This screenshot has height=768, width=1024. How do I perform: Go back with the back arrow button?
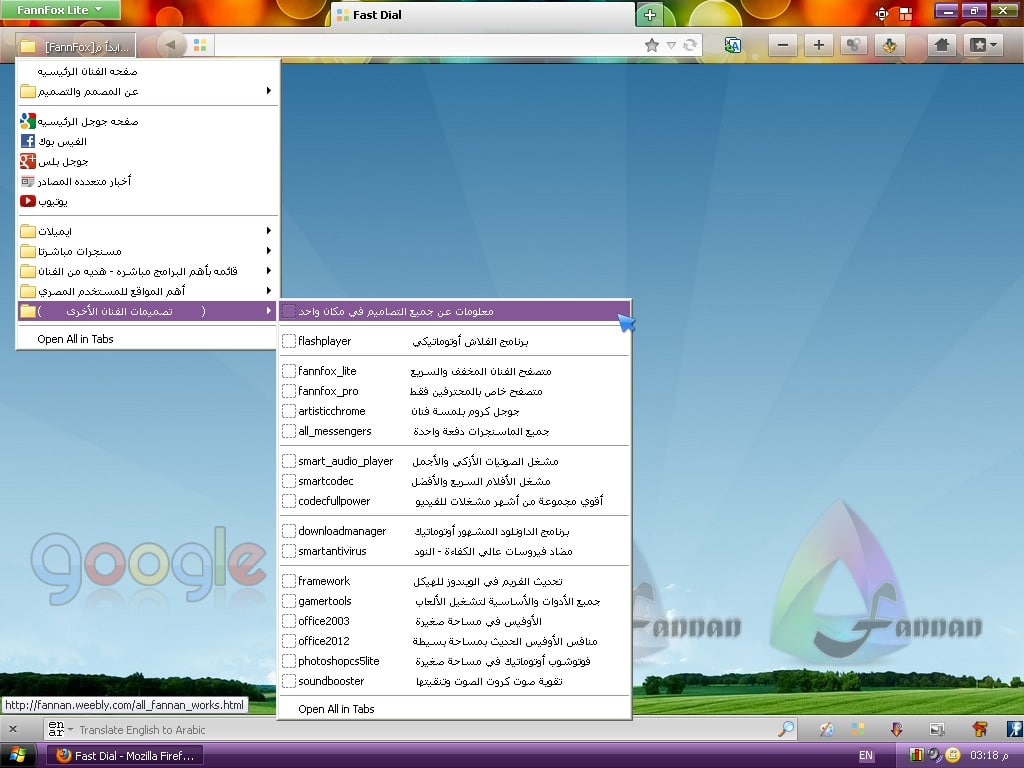[x=170, y=45]
